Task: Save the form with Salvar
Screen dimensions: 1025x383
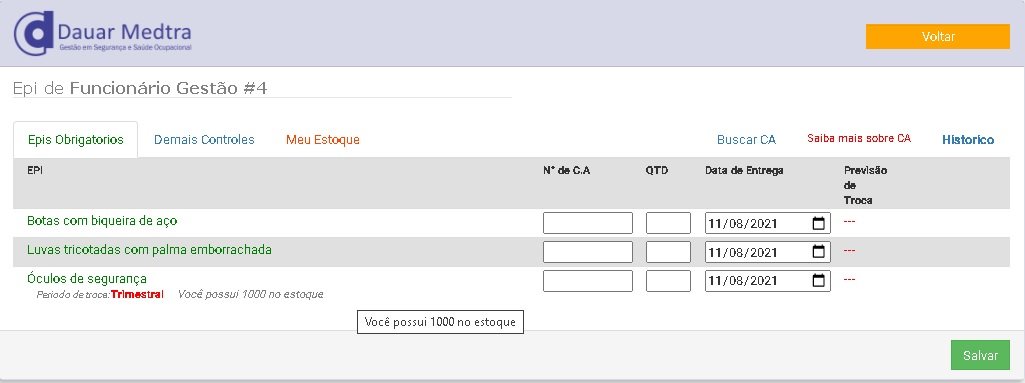Action: 980,356
